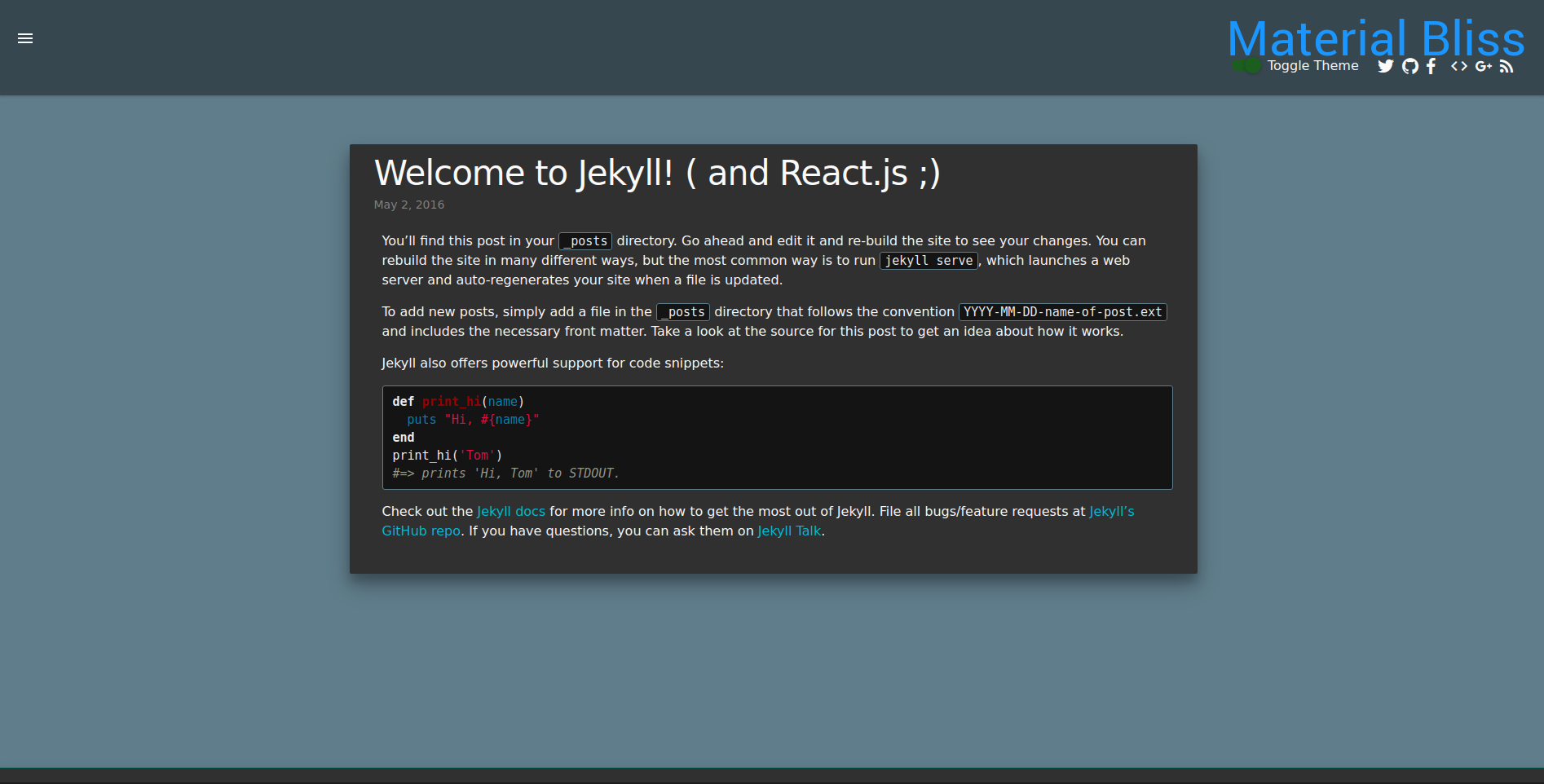Open the RSS feed icon
This screenshot has width=1544, height=784.
pos(1507,66)
